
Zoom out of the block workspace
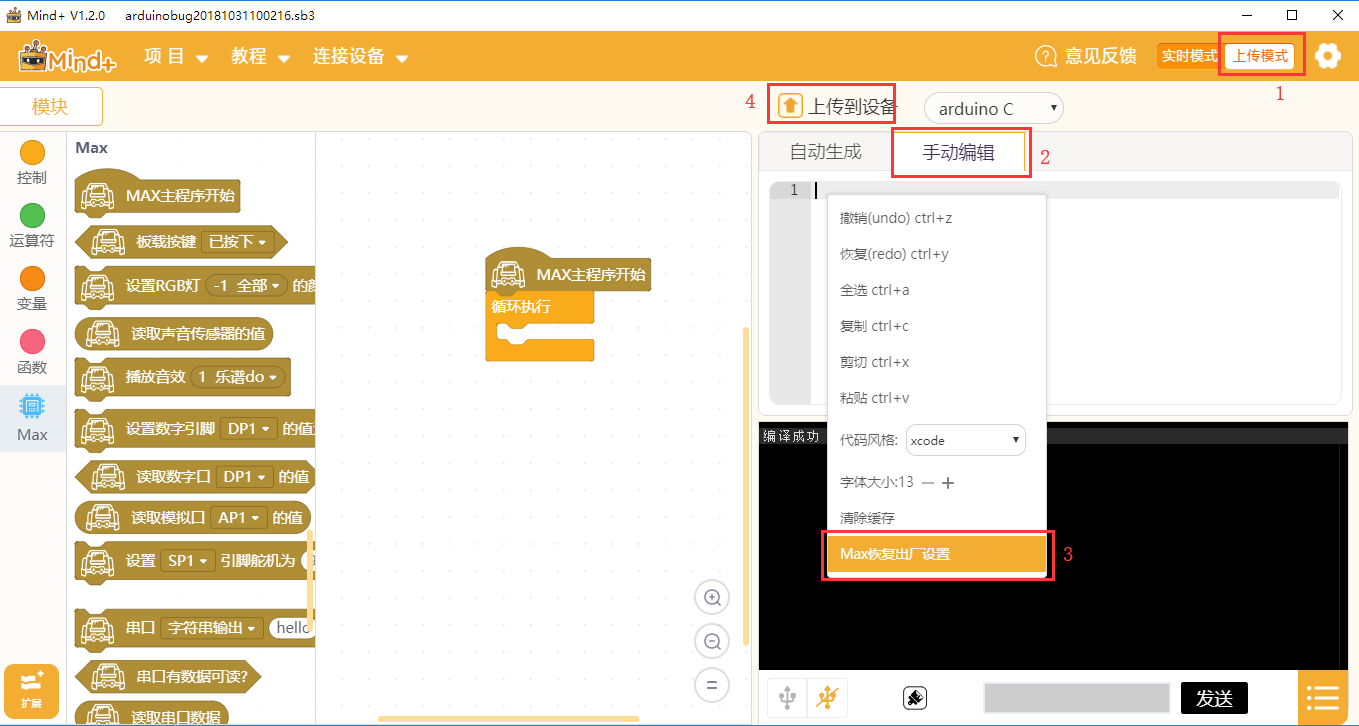[x=712, y=641]
